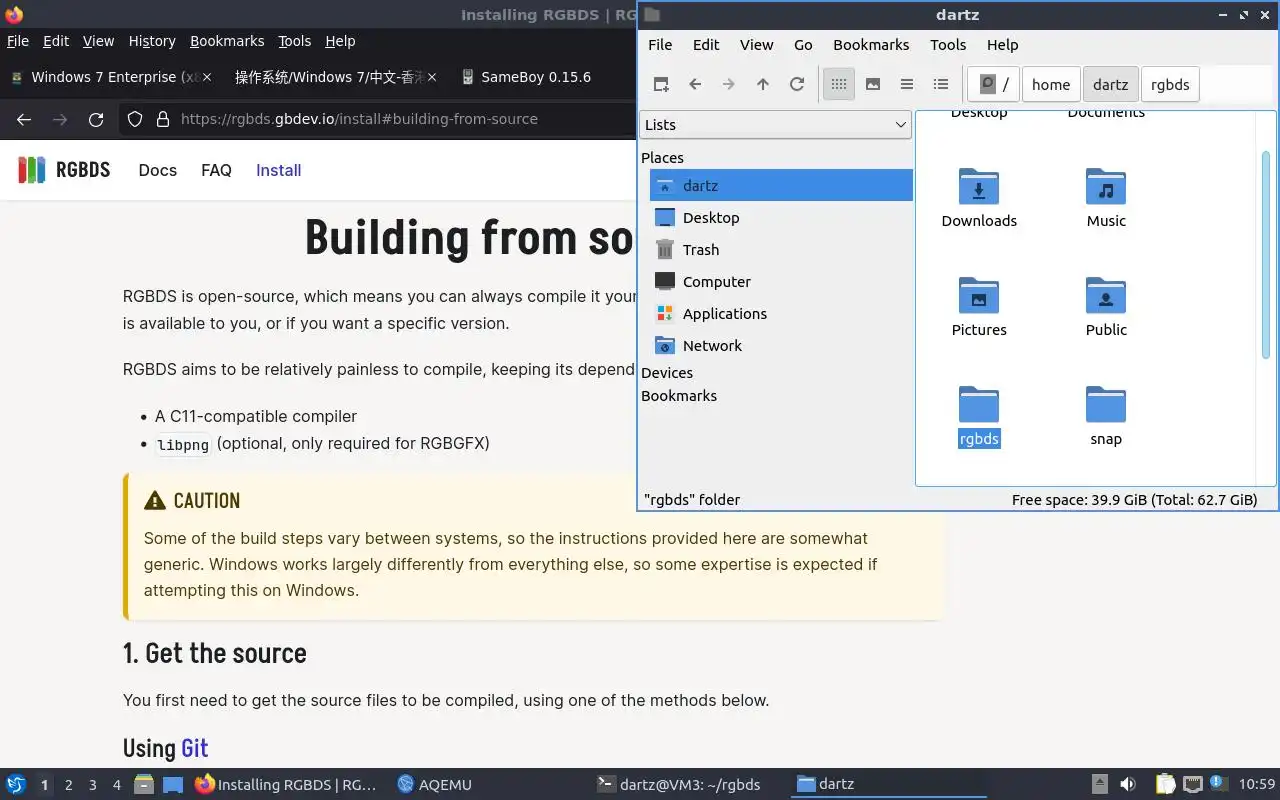Switch to workspace 2 in pager
The image size is (1280, 800).
click(68, 785)
